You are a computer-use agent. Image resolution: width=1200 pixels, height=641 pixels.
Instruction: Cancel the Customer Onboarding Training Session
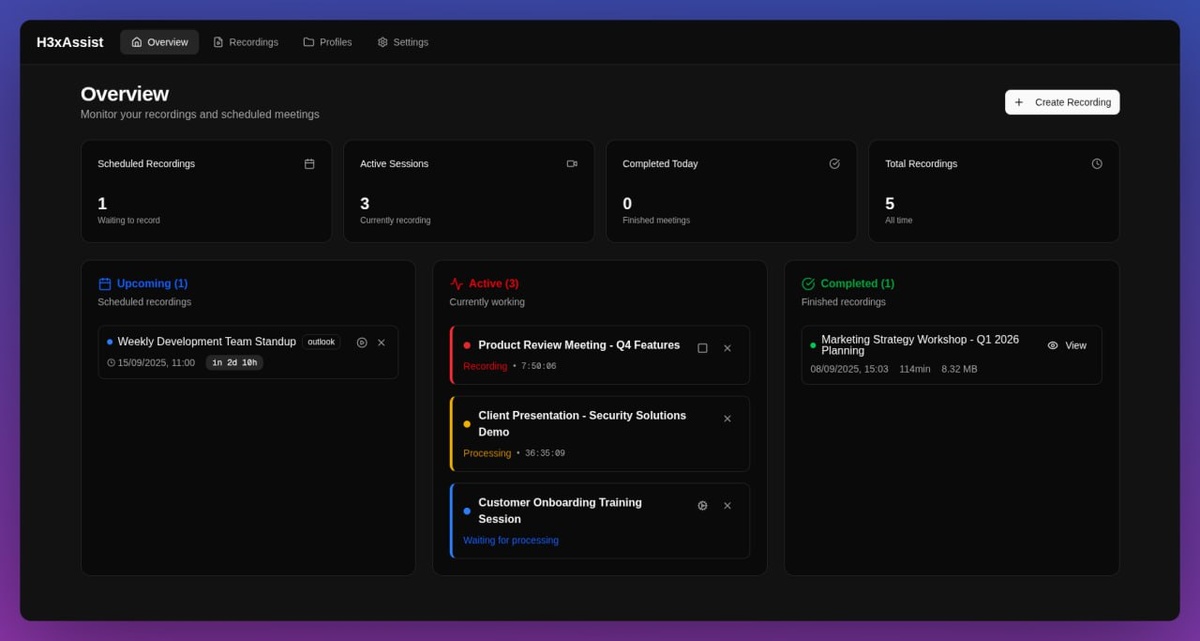tap(727, 506)
